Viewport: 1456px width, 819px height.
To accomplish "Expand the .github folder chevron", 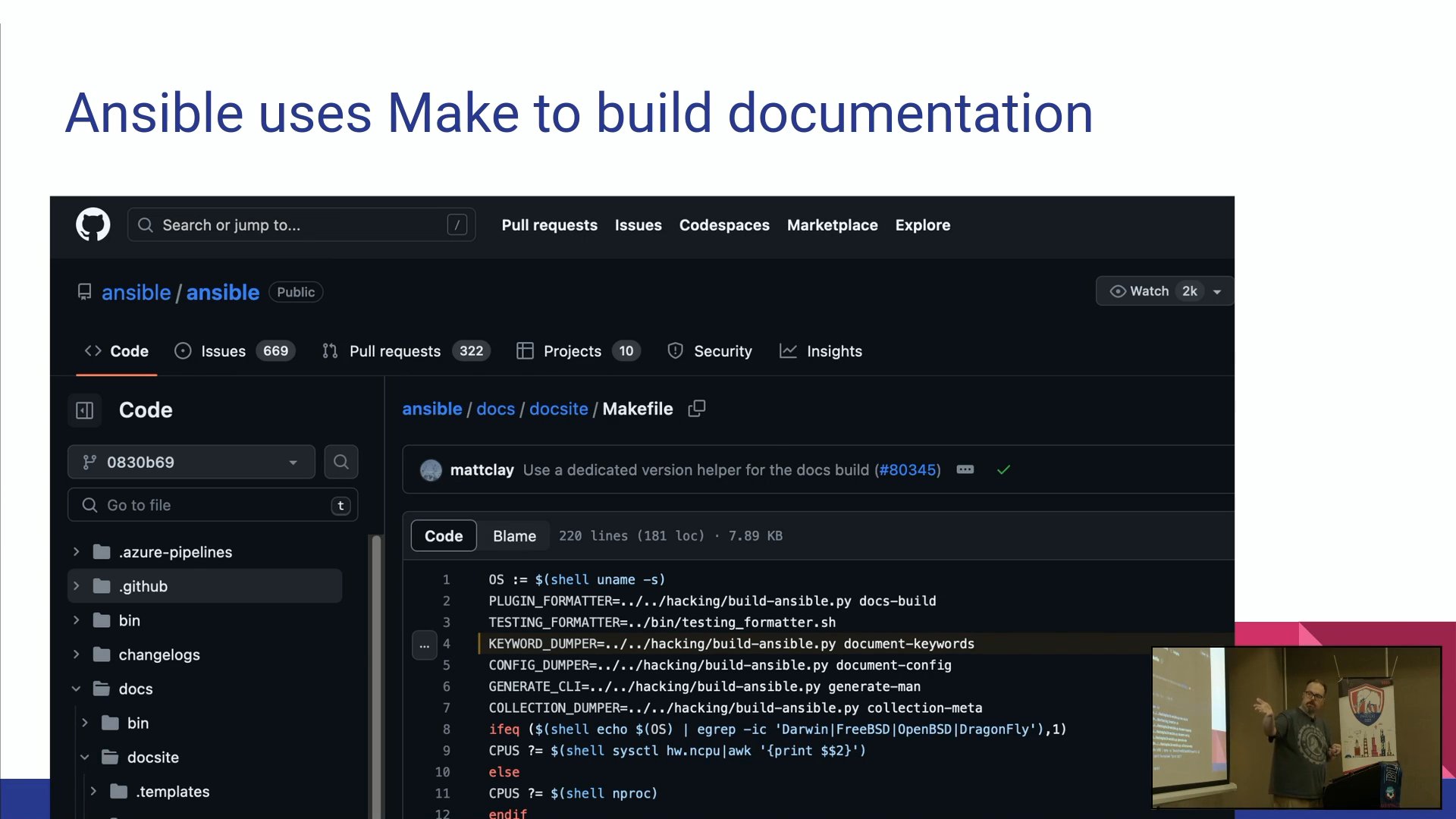I will pos(76,586).
